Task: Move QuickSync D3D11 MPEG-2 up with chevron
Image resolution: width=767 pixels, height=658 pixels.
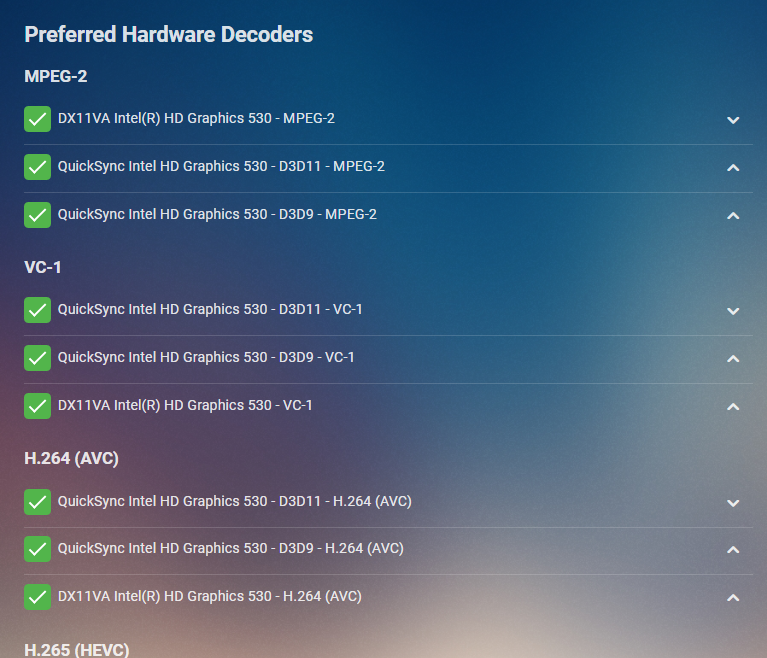Action: (x=733, y=168)
